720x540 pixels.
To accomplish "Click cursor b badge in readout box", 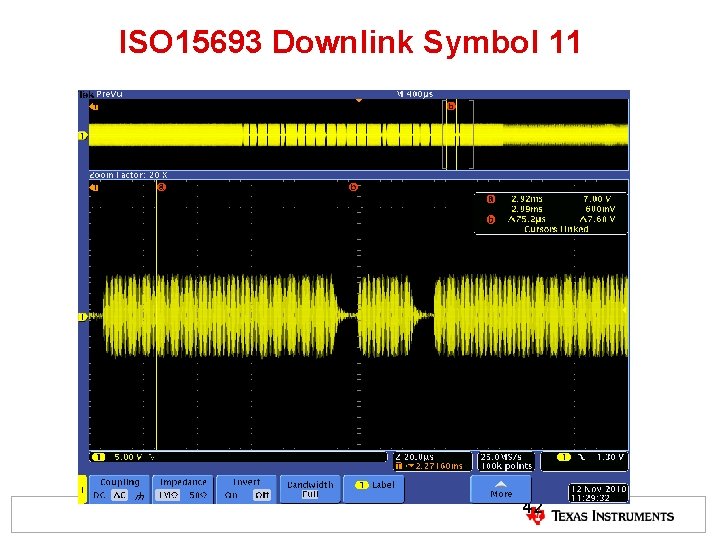I will coord(490,219).
